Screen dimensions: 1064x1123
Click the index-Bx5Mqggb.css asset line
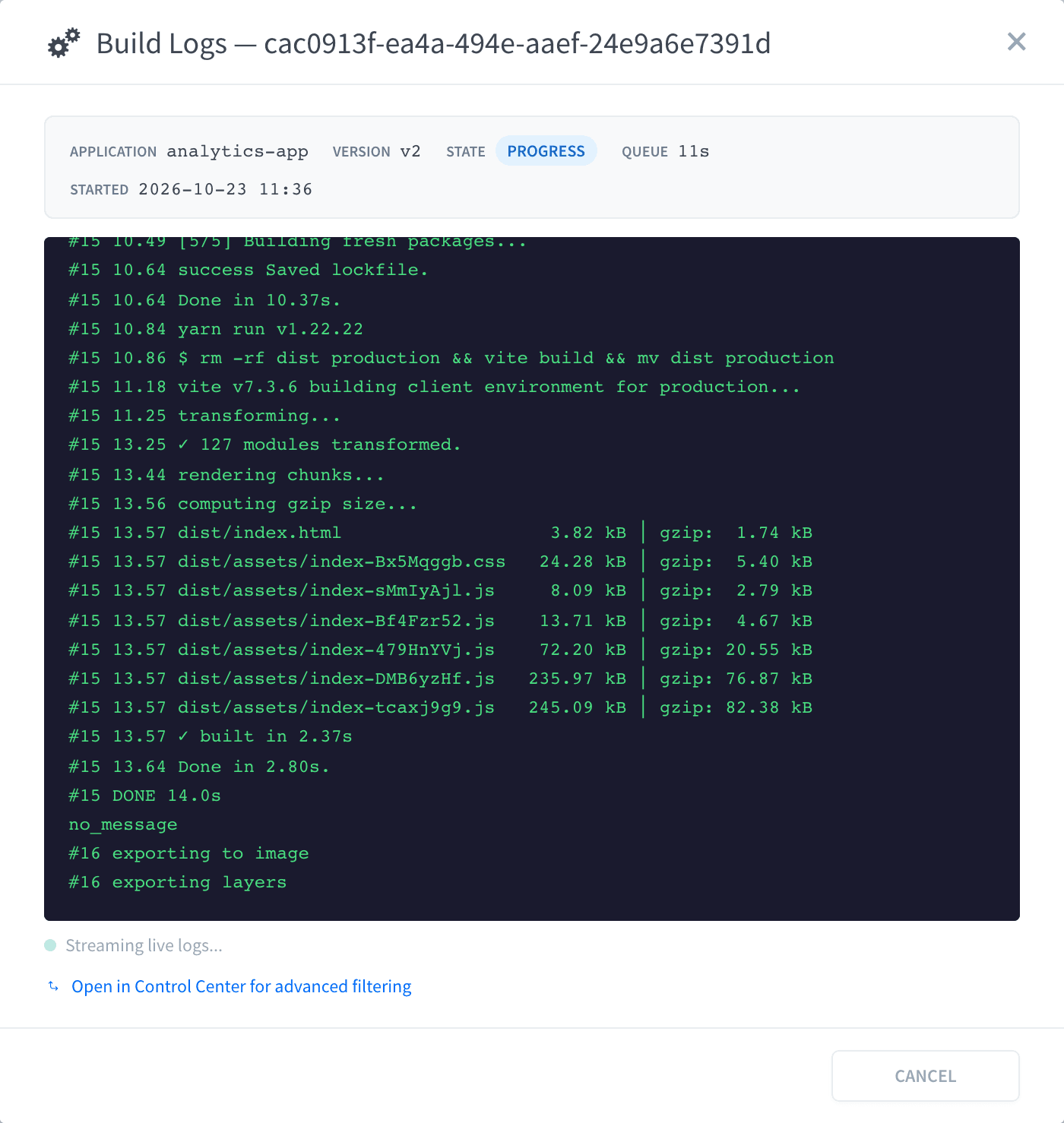point(440,561)
